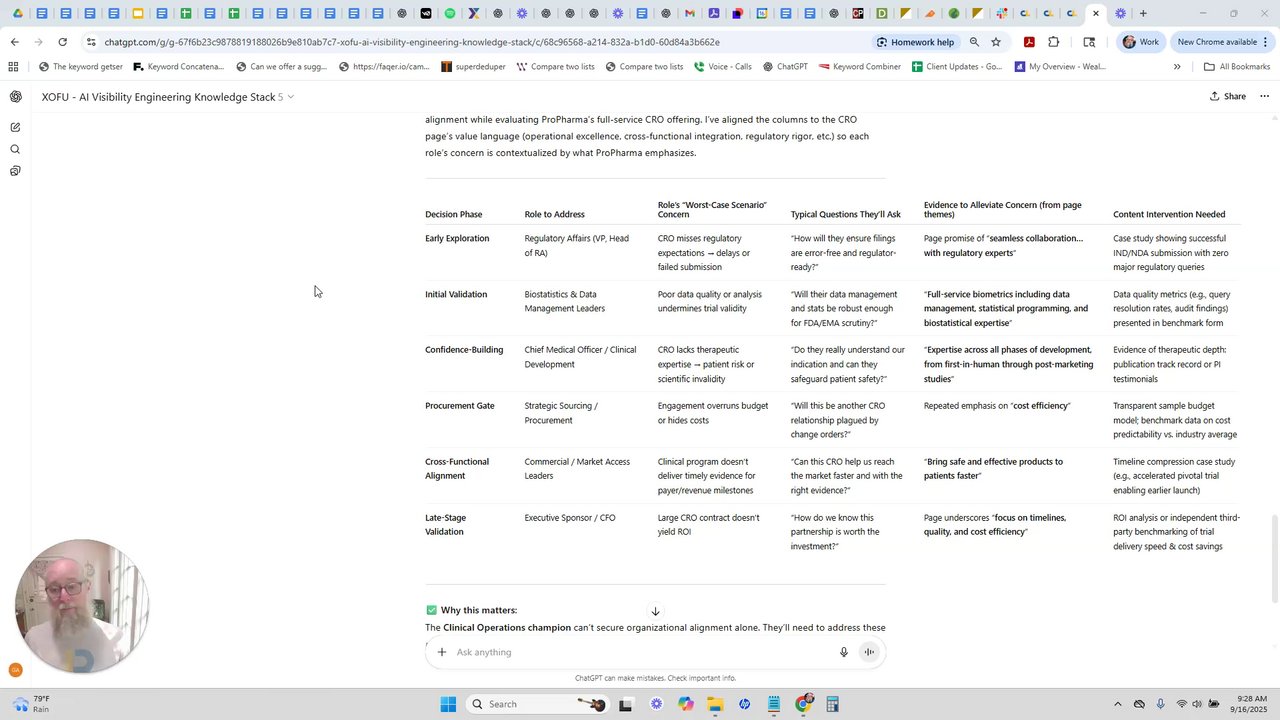
Task: Click the site information icon in address bar
Action: pos(91,42)
